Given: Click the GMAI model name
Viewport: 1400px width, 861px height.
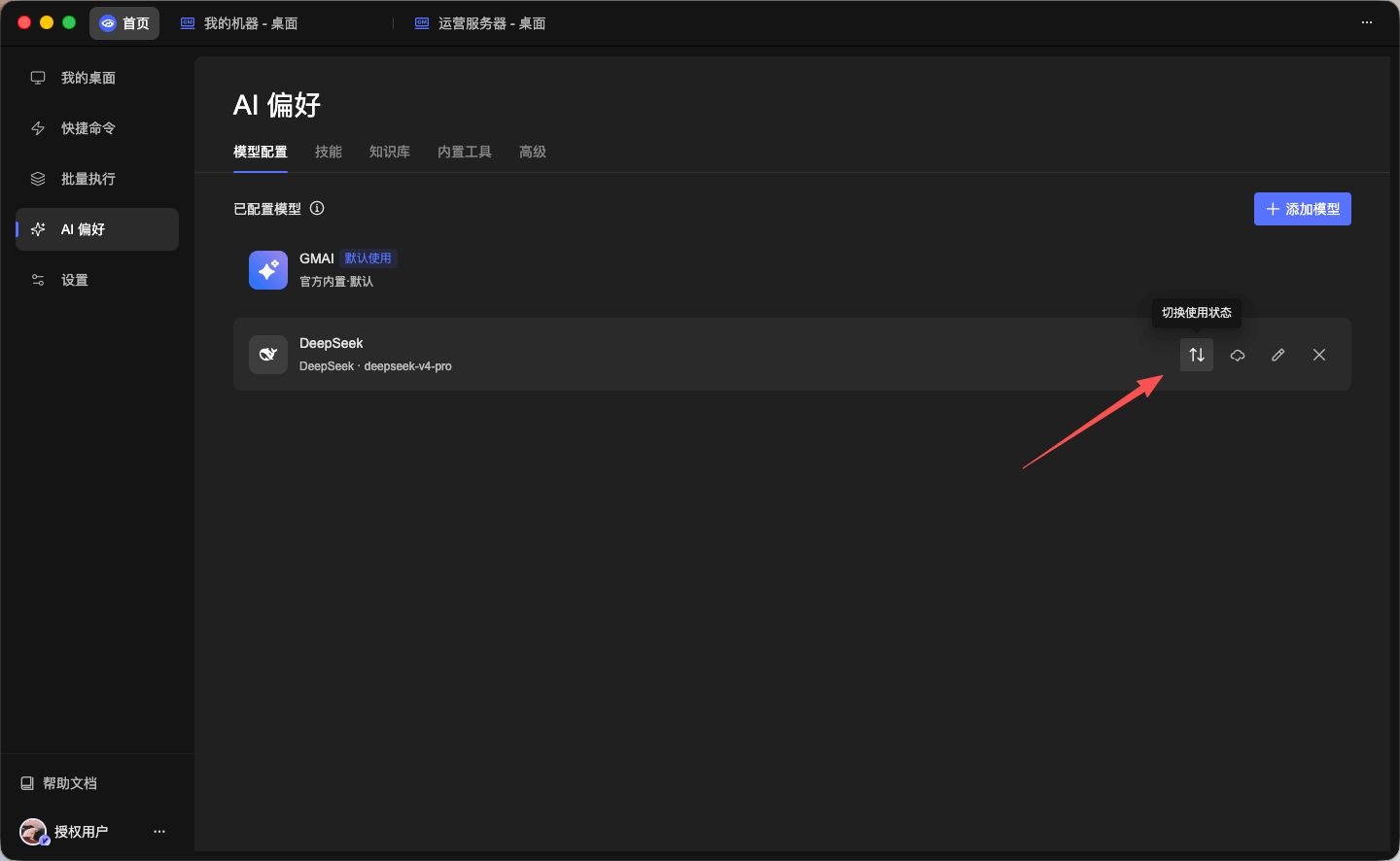Looking at the screenshot, I should pos(317,258).
